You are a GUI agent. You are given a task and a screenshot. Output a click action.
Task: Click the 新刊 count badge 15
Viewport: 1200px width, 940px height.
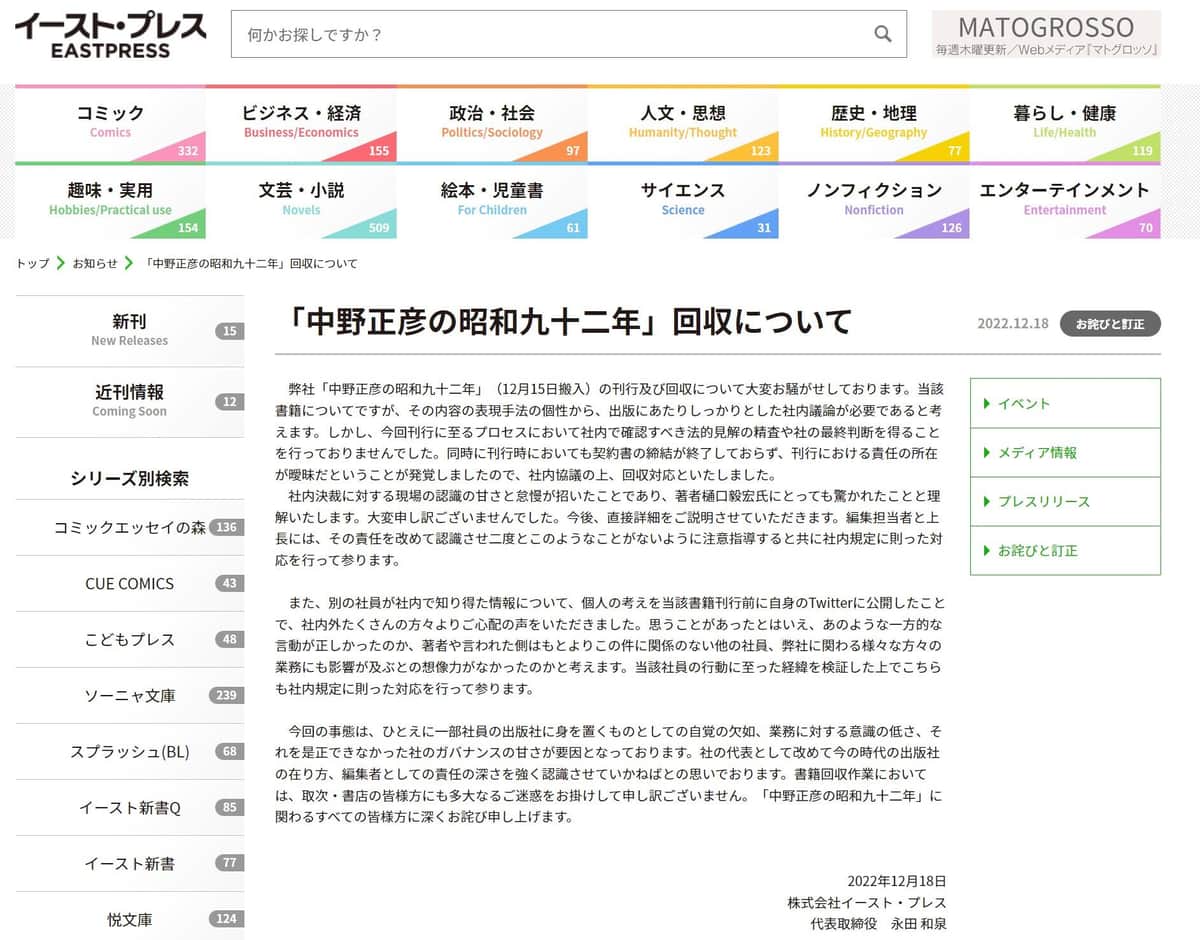pos(230,331)
